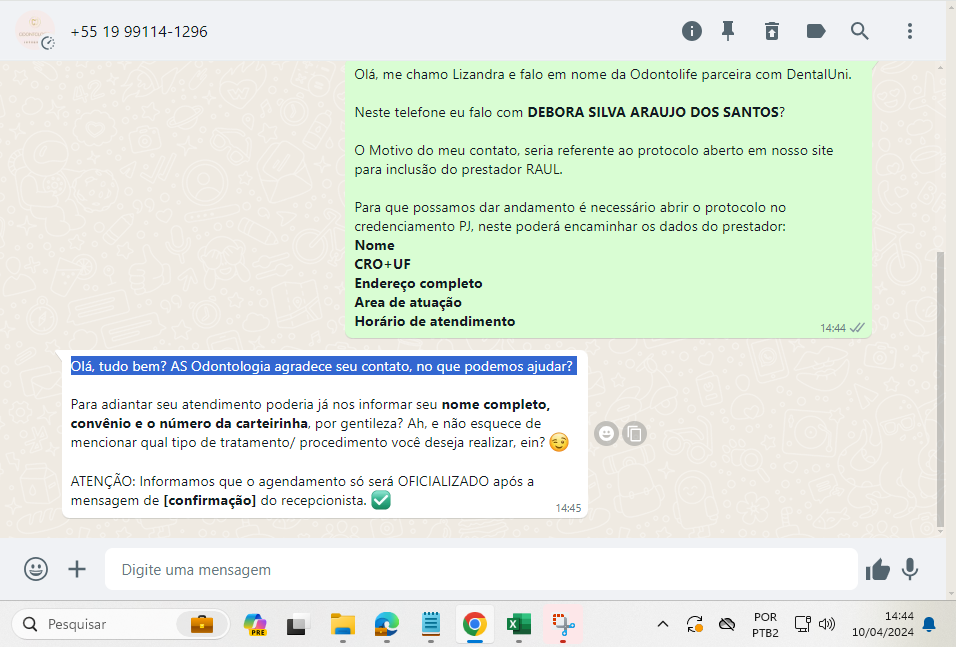The height and width of the screenshot is (647, 956).
Task: Focus the 'Digite uma mensagem' input field
Action: pyautogui.click(x=481, y=569)
